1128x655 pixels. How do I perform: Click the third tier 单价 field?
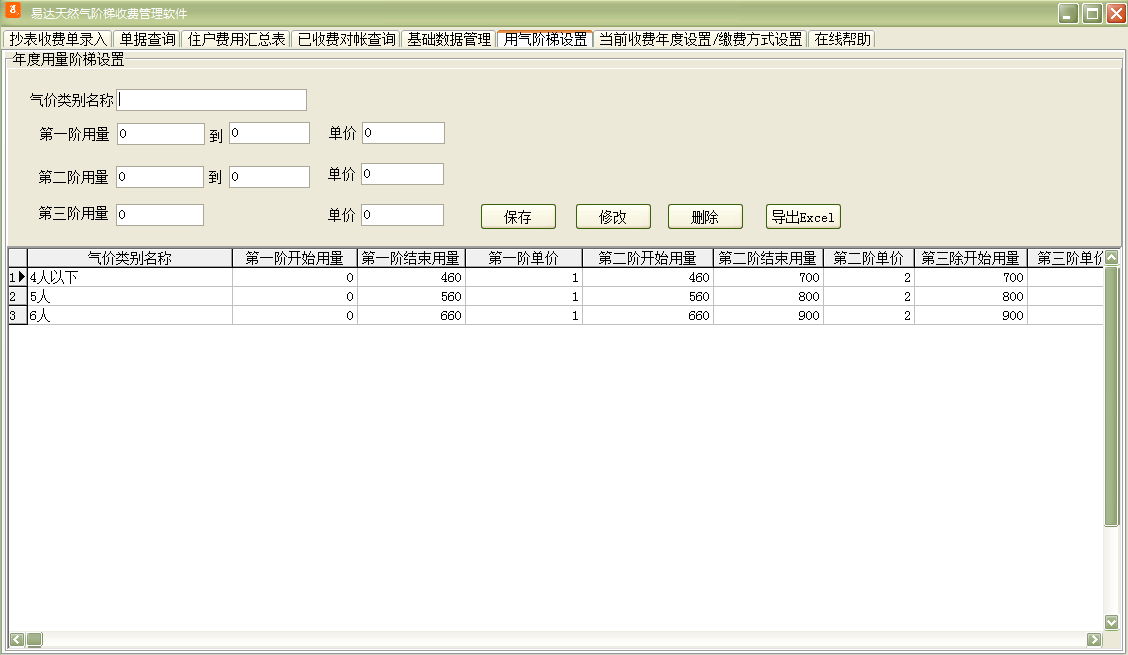402,215
